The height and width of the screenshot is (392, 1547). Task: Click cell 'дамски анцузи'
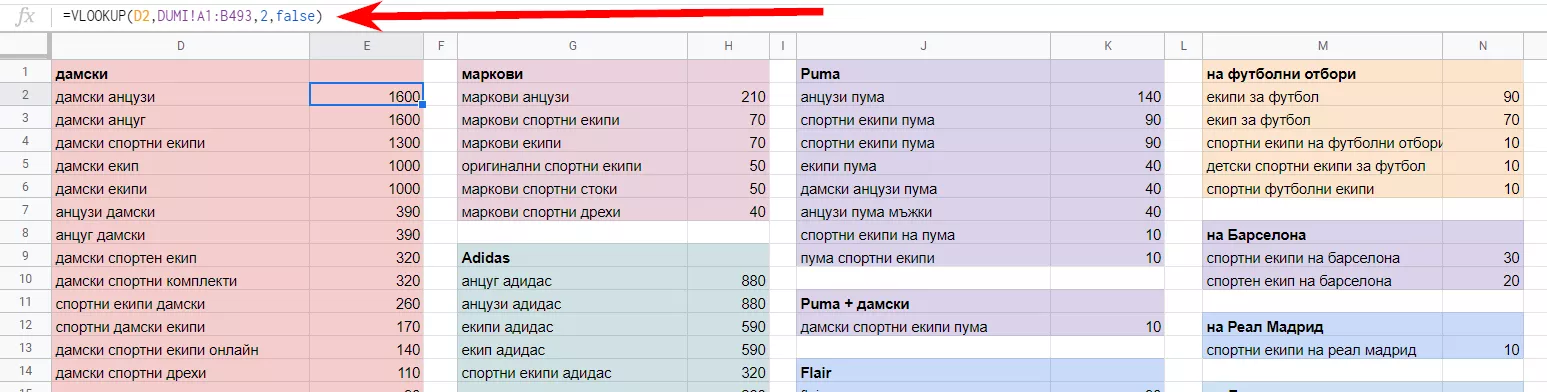[180, 97]
